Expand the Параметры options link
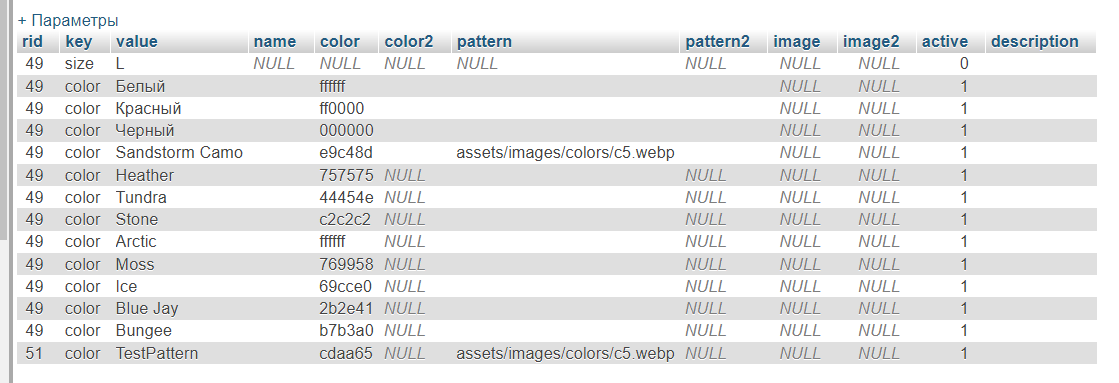 69,21
